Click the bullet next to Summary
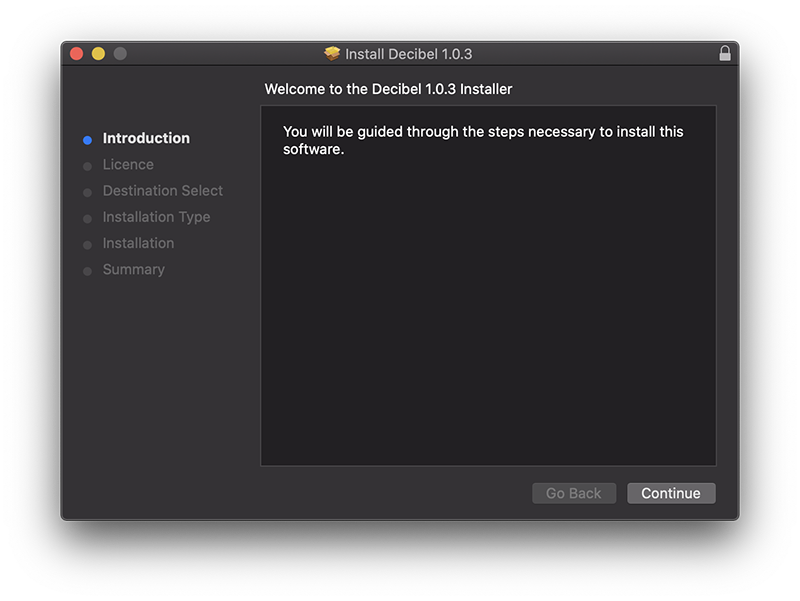The image size is (800, 601). [88, 271]
